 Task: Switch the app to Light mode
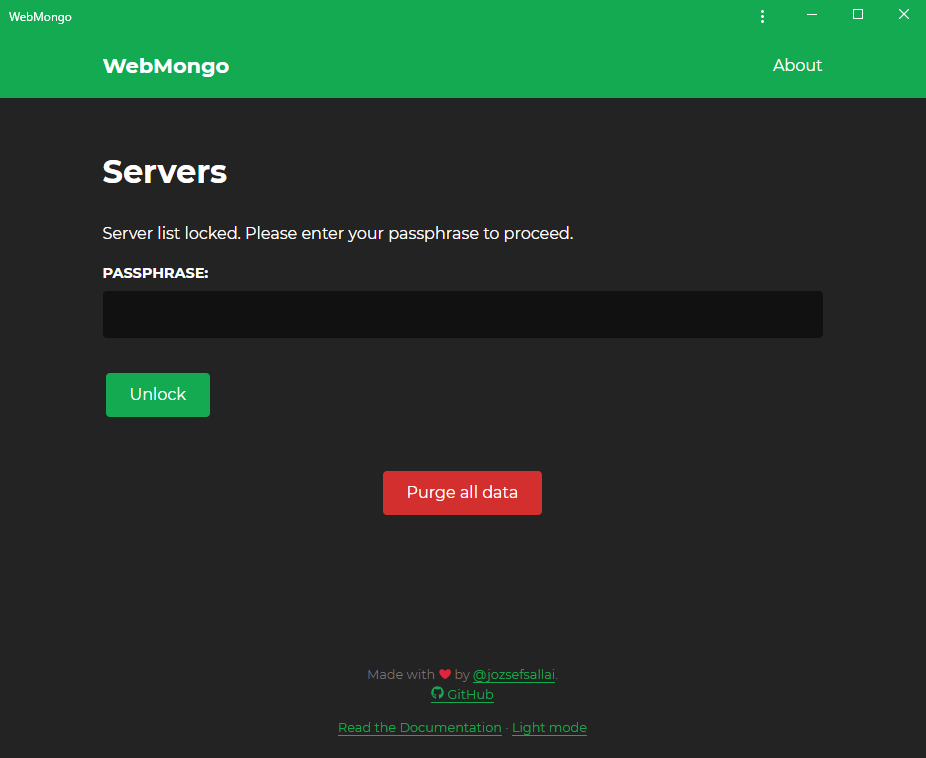(548, 727)
